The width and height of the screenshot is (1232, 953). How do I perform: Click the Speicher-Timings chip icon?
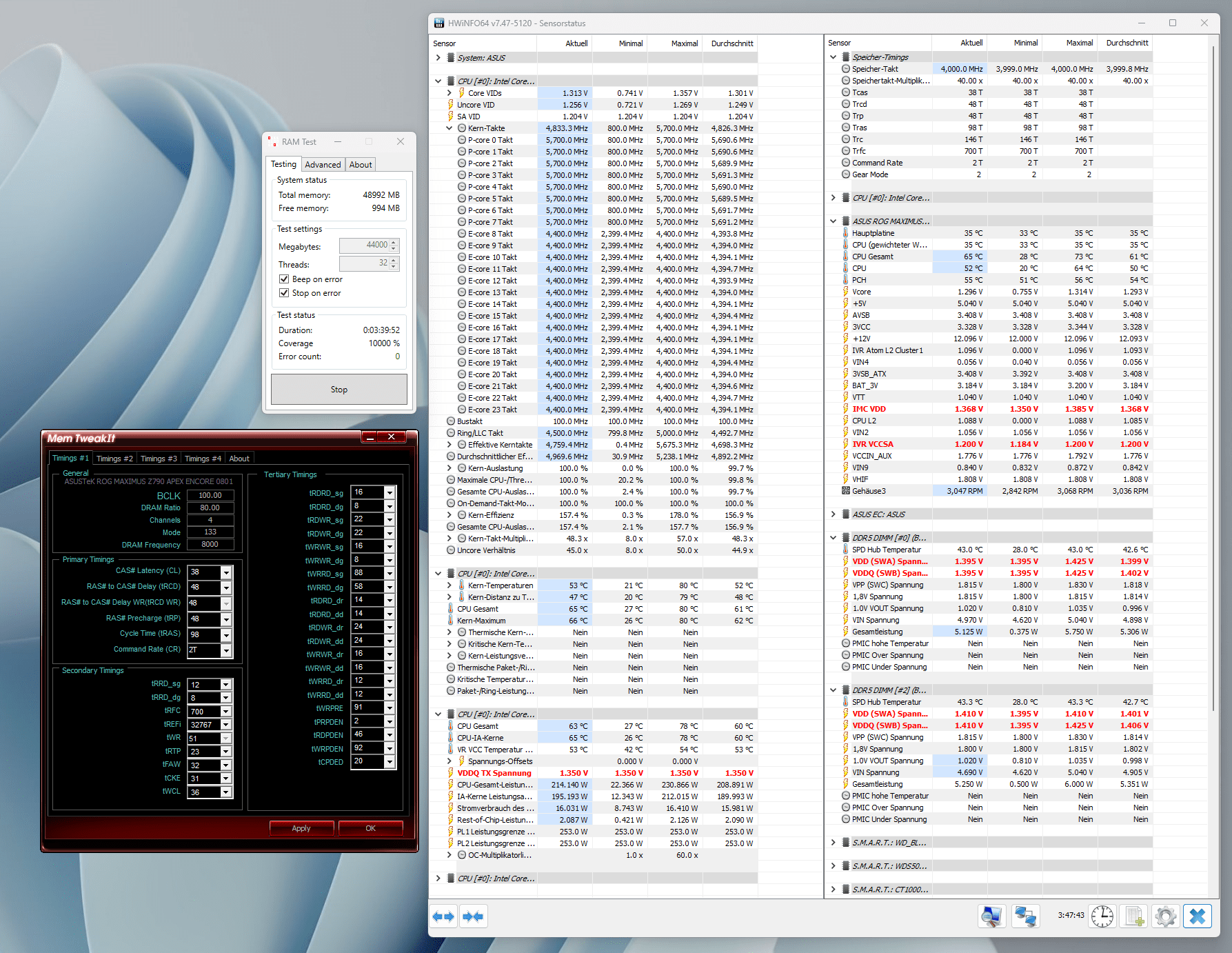point(846,57)
